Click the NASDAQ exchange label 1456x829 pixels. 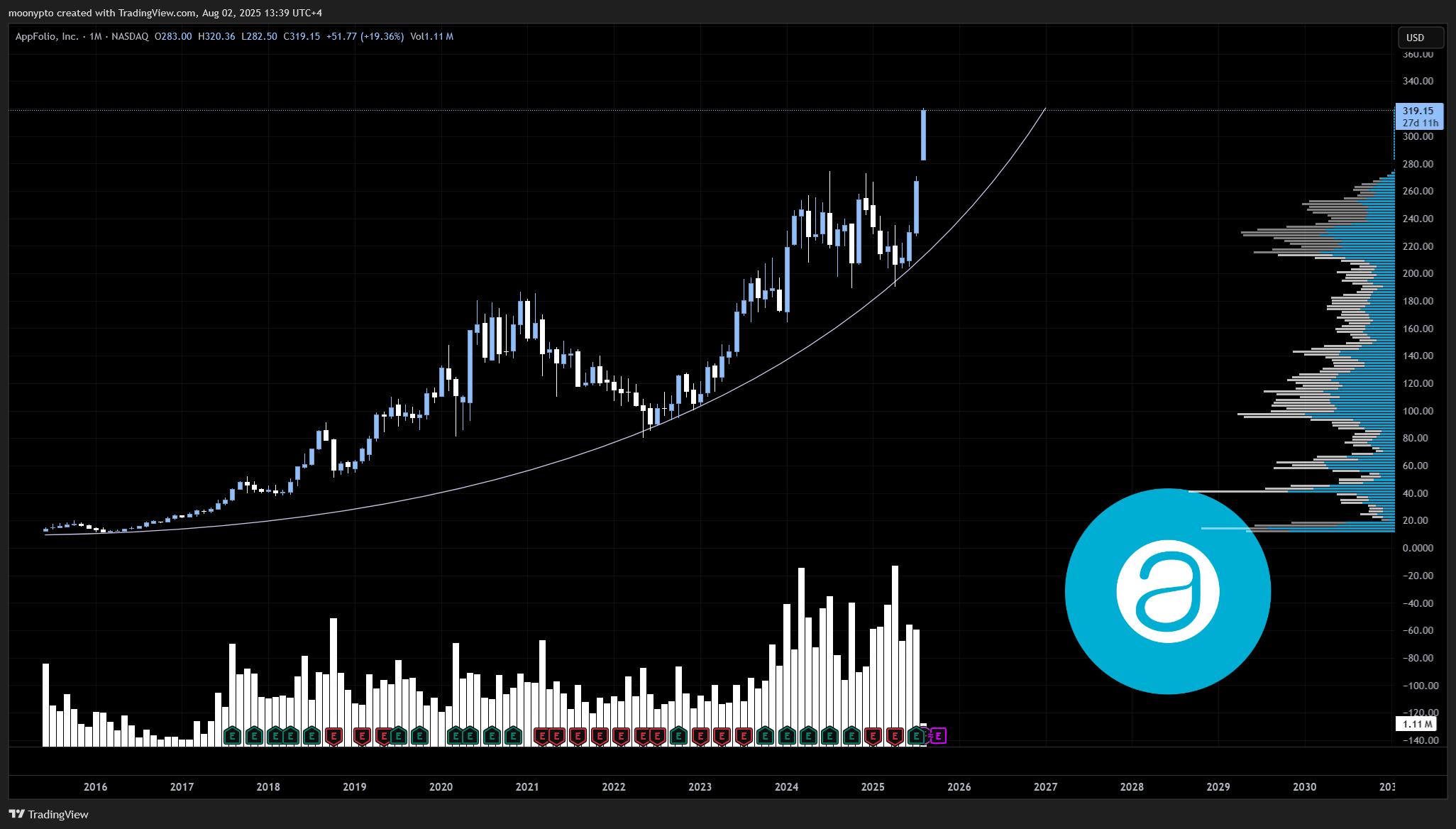click(x=130, y=36)
